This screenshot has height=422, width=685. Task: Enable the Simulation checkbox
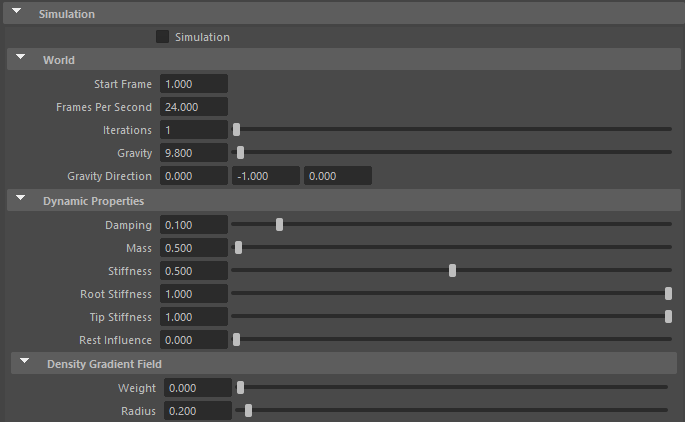coord(163,37)
